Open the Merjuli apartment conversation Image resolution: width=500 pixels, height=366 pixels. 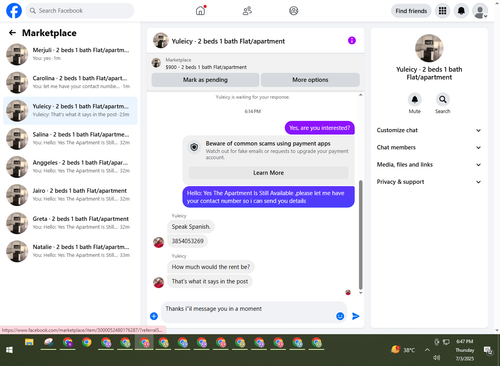pos(70,54)
